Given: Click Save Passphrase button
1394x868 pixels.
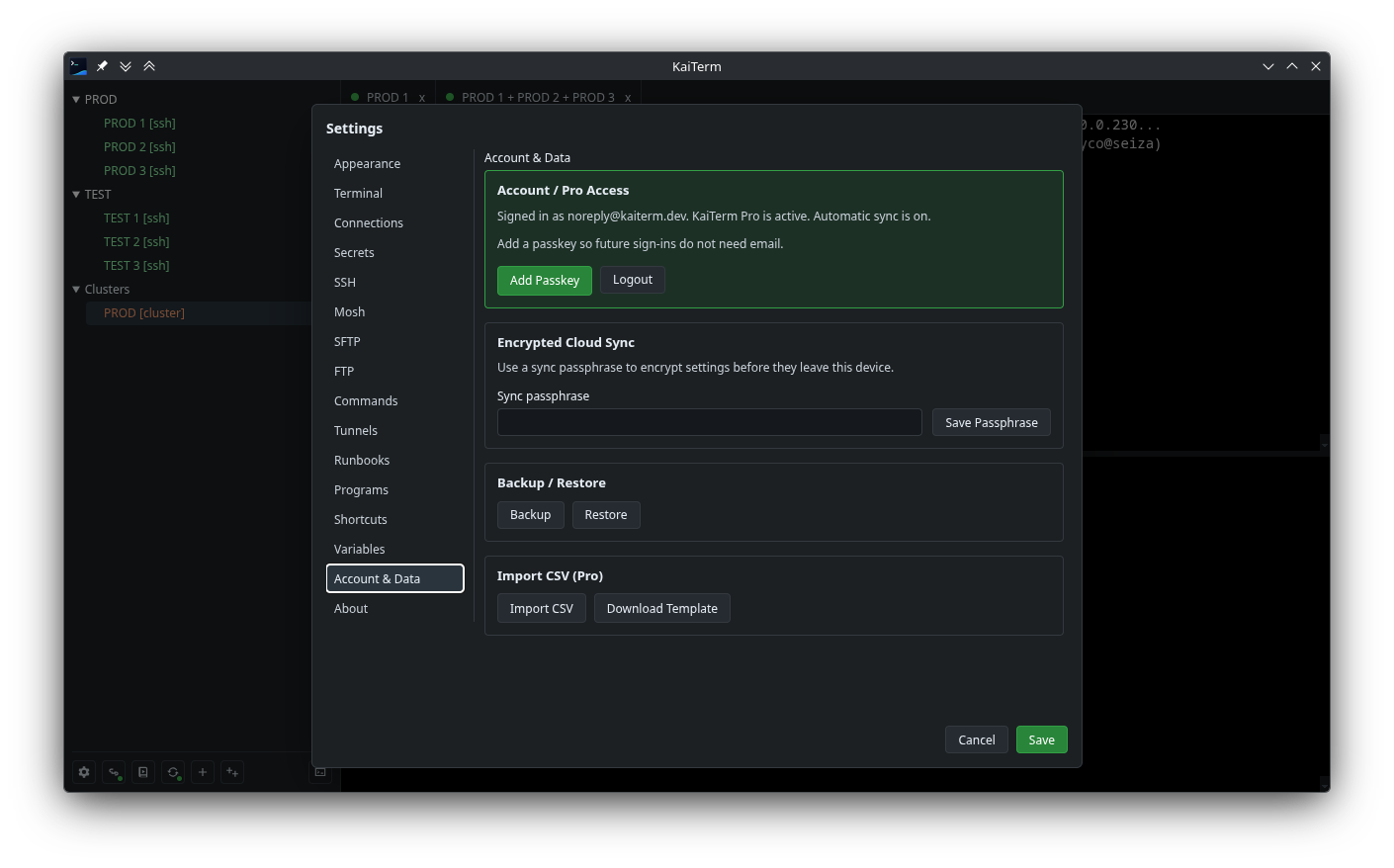Looking at the screenshot, I should pyautogui.click(x=992, y=422).
